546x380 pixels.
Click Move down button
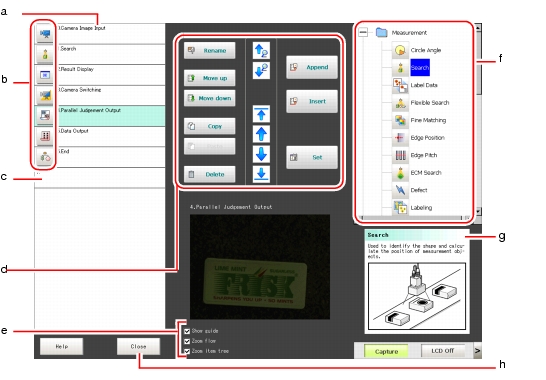point(210,98)
